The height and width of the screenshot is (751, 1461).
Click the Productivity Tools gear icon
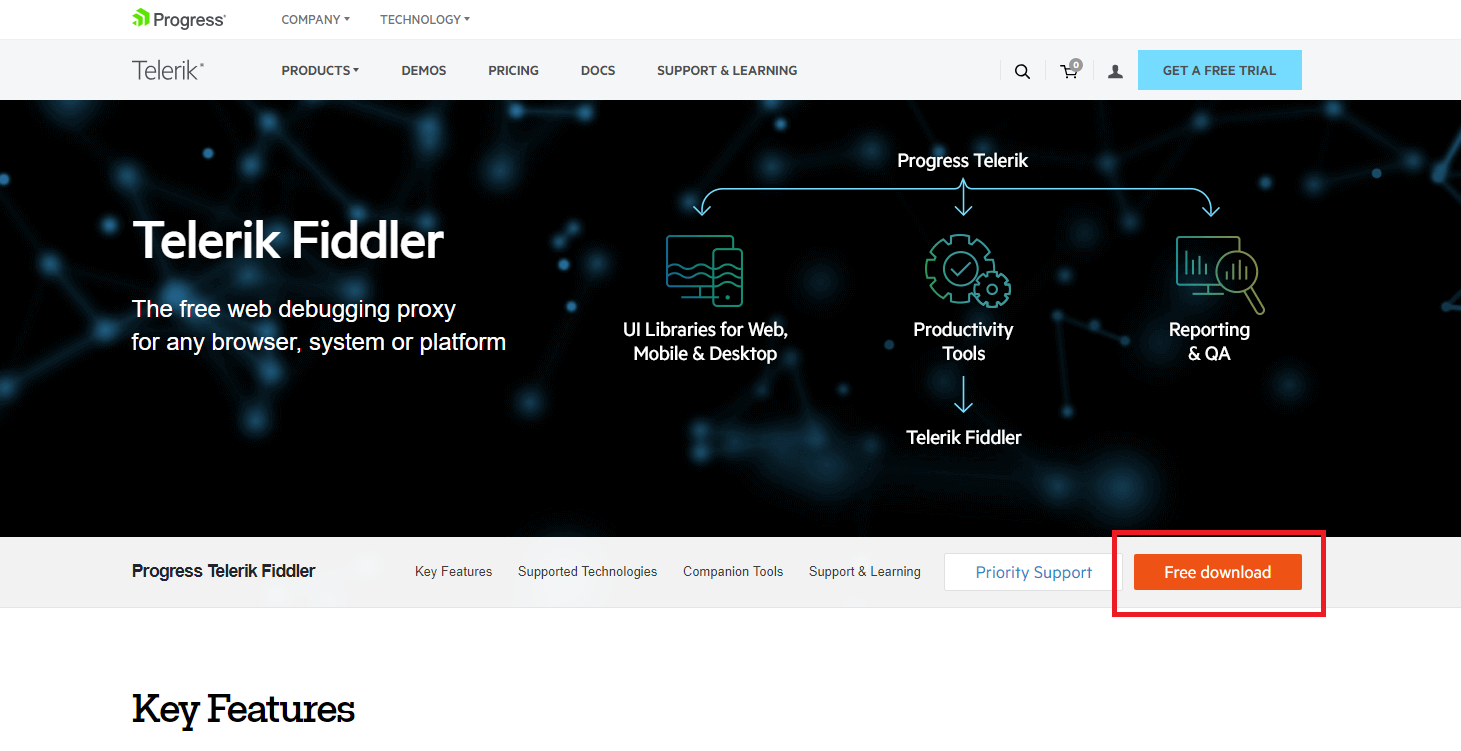pyautogui.click(x=966, y=270)
